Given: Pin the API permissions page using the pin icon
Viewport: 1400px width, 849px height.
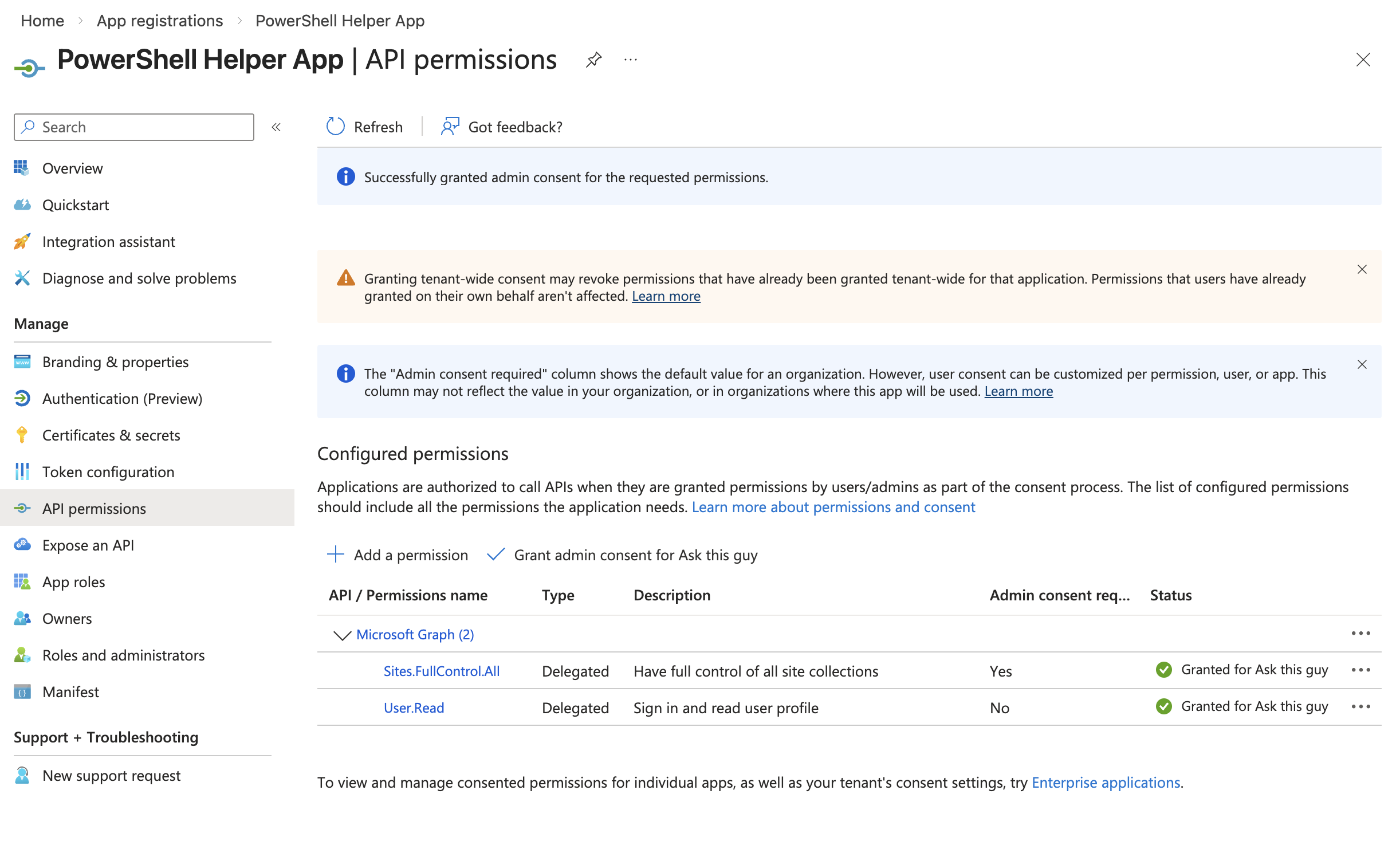Looking at the screenshot, I should pyautogui.click(x=594, y=60).
